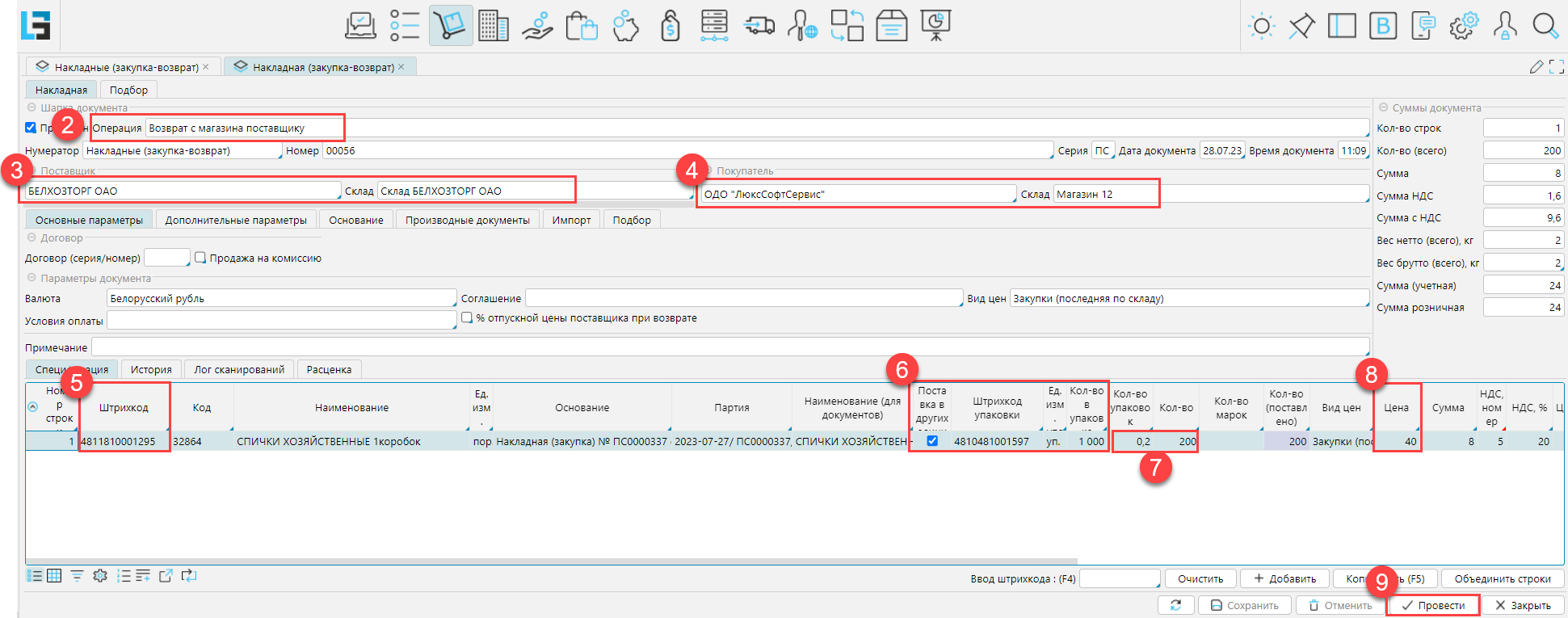Collapse the 'Суммы документа' panel
Screen dimensions: 1568x618
[1383, 107]
